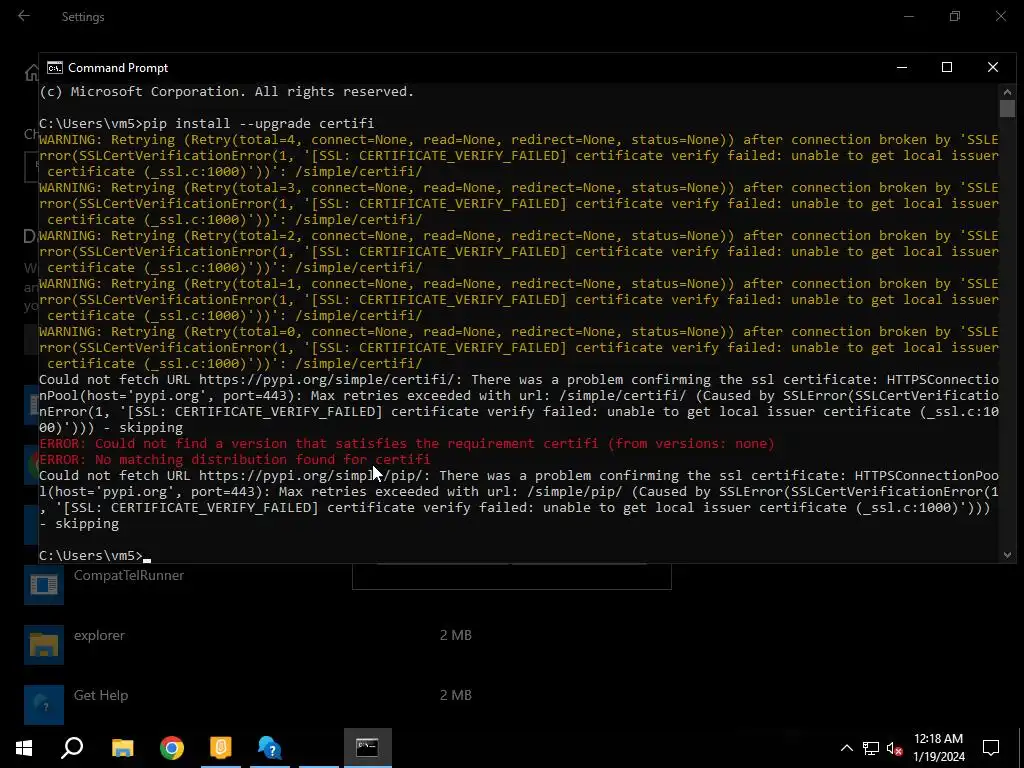Go back in the Settings window
Image resolution: width=1024 pixels, height=768 pixels.
(x=24, y=16)
